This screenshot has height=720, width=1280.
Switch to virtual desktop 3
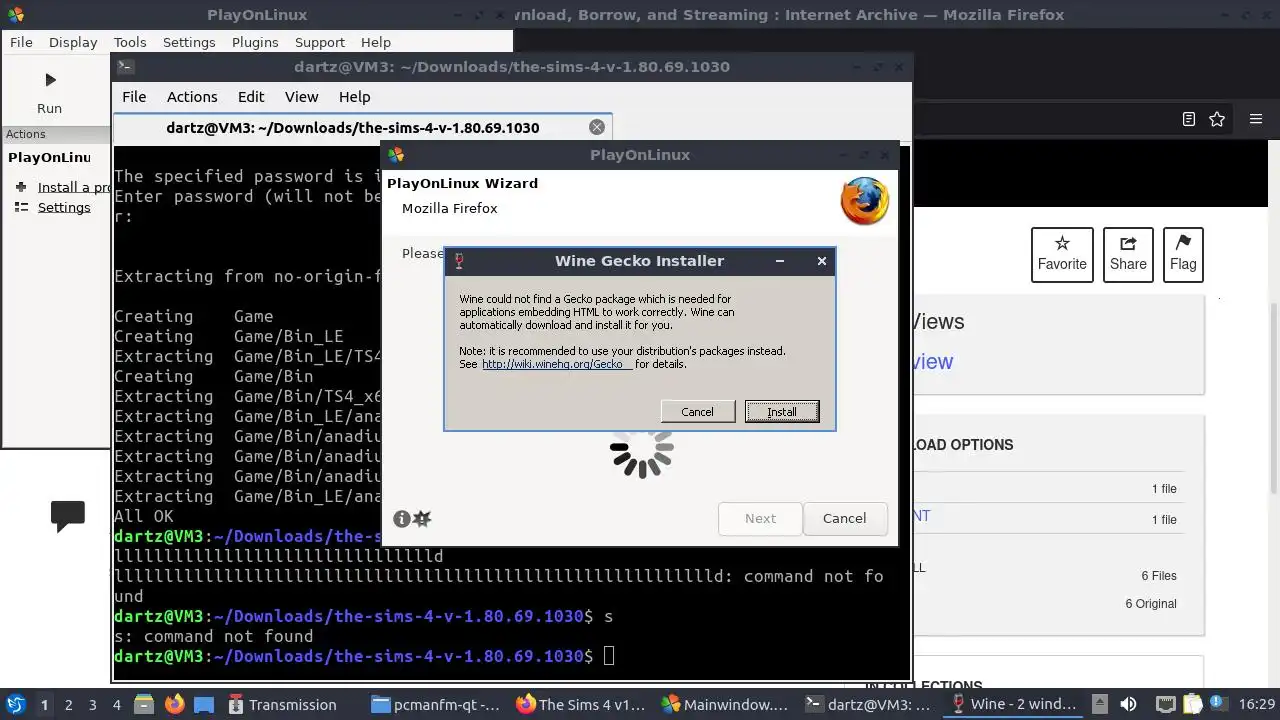tap(92, 704)
